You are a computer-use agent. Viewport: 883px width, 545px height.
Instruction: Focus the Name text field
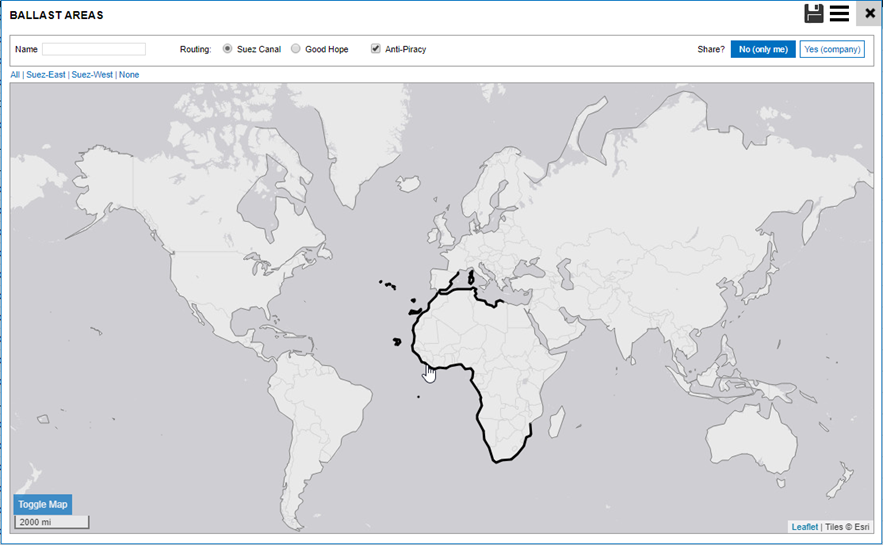pos(94,49)
